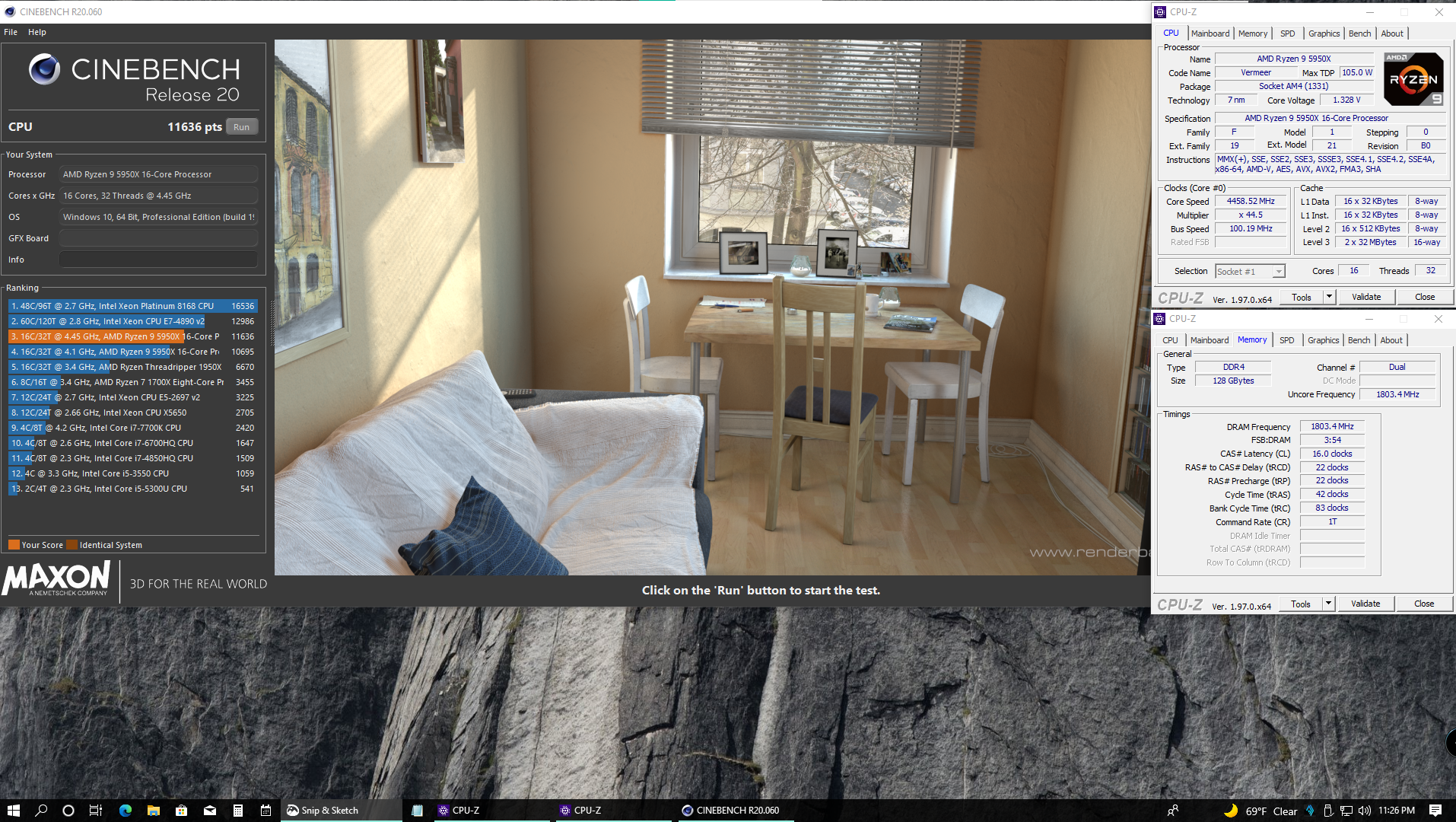This screenshot has height=822, width=1456.
Task: Select ranking row Core i5-5300U
Action: tap(132, 489)
